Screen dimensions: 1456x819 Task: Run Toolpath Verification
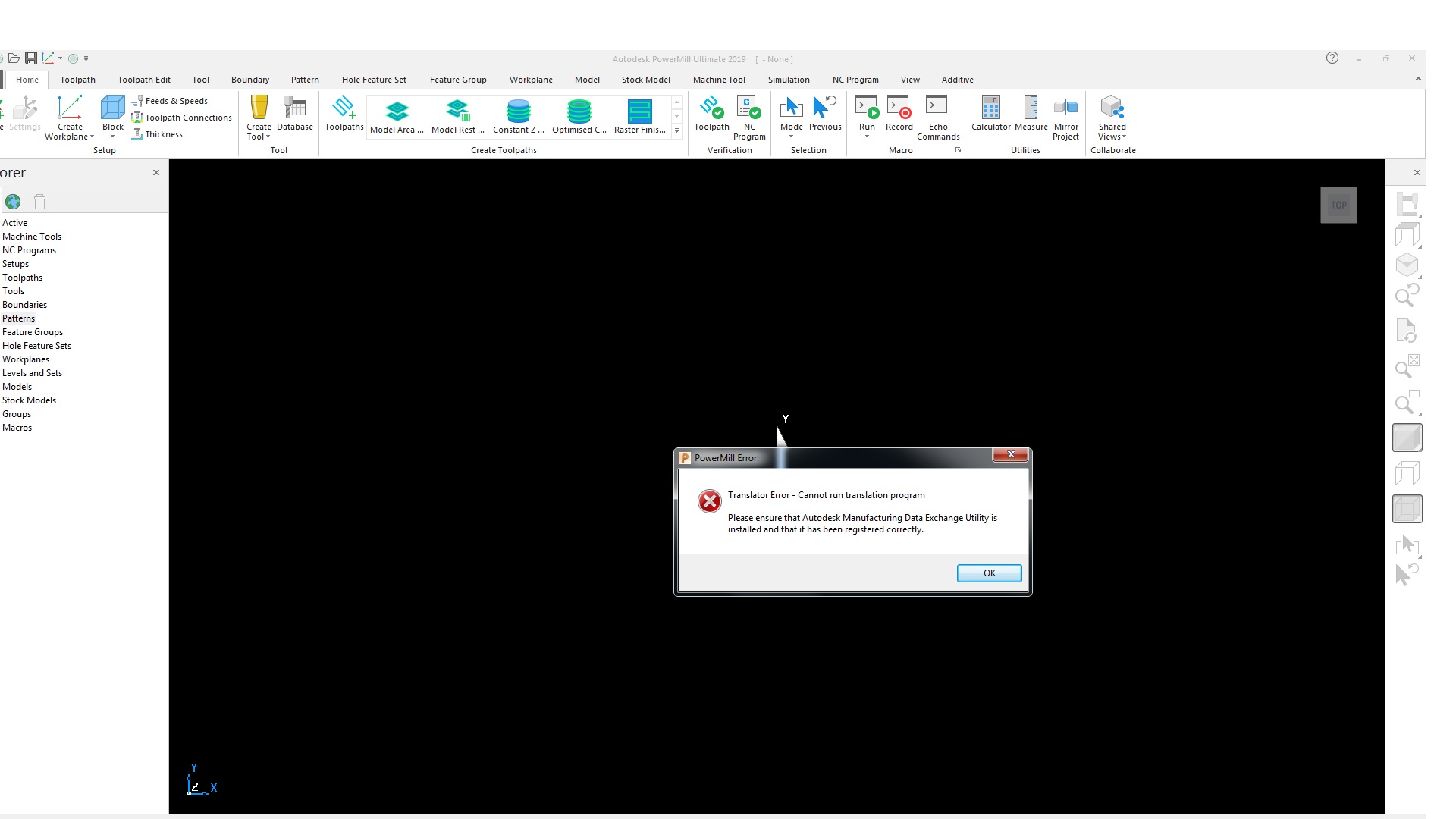(711, 115)
